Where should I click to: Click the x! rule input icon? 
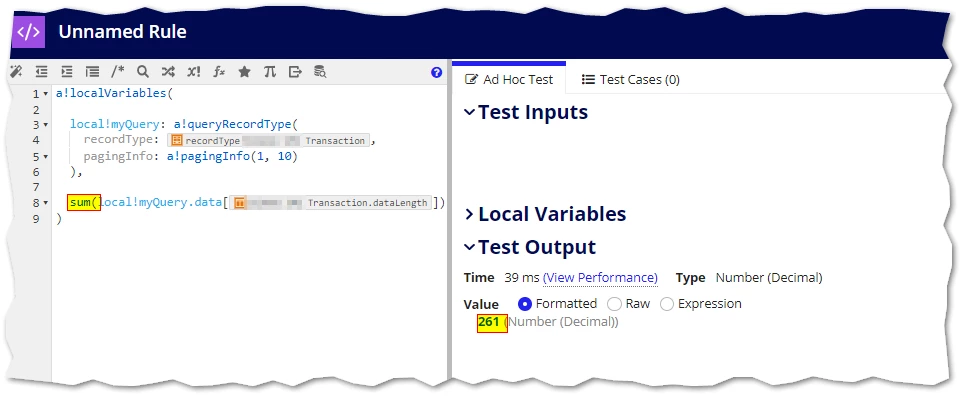click(194, 72)
